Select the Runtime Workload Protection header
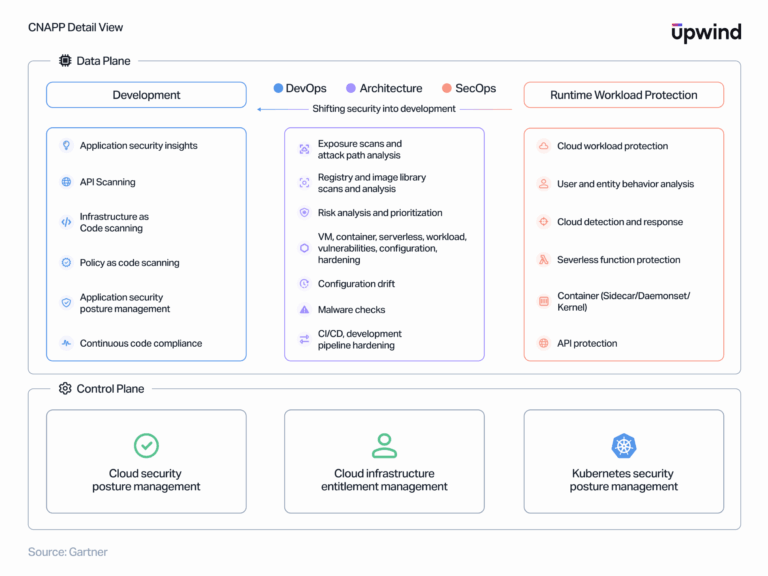Viewport: 768px width, 576px height. [x=623, y=95]
